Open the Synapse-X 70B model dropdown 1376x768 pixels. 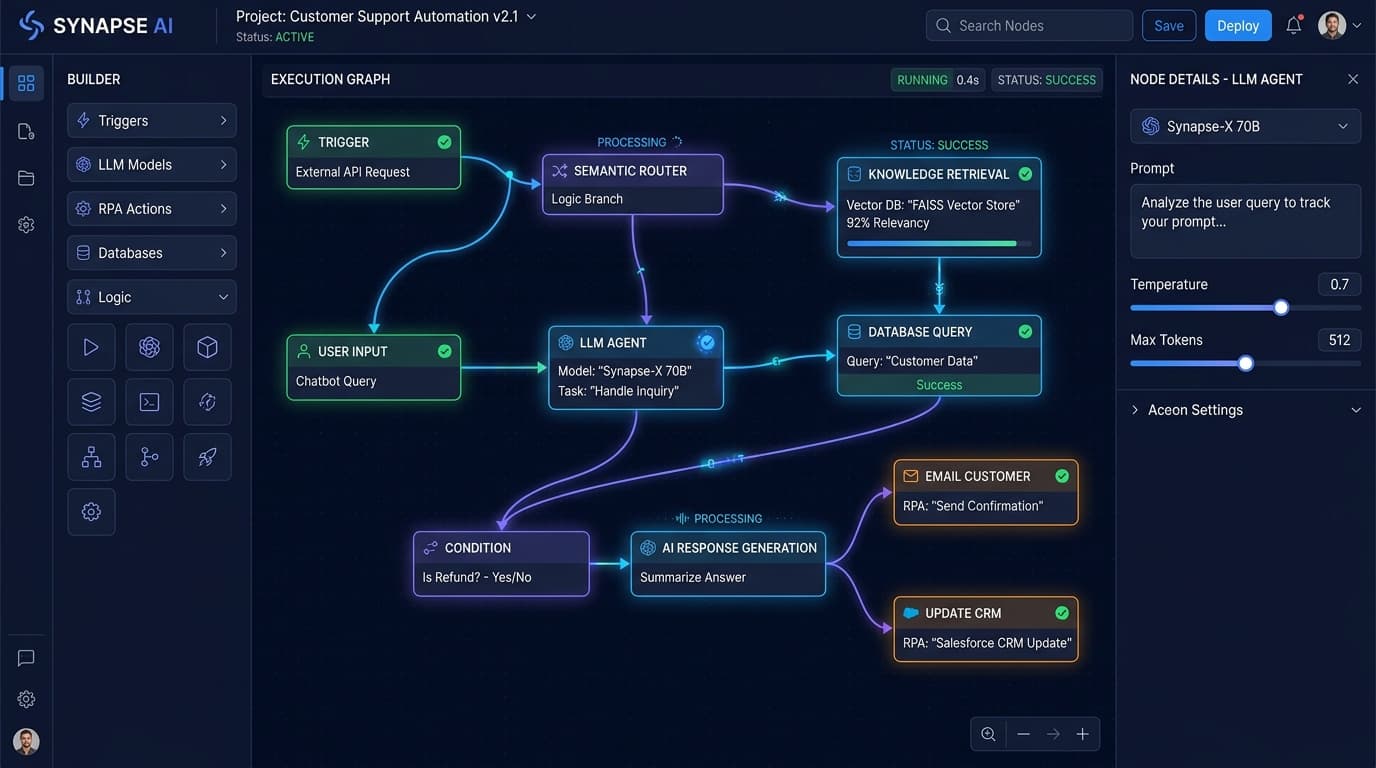(1245, 126)
